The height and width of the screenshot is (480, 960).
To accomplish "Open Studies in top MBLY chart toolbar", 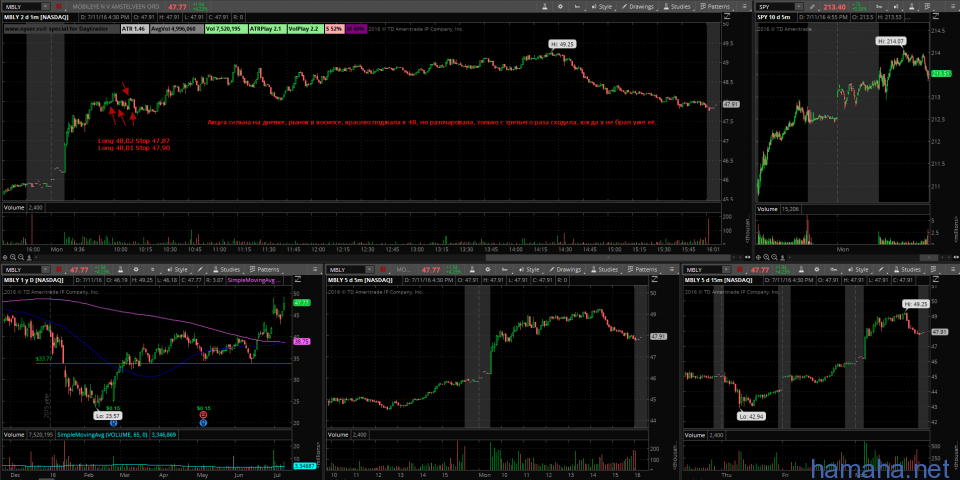I will pyautogui.click(x=677, y=7).
